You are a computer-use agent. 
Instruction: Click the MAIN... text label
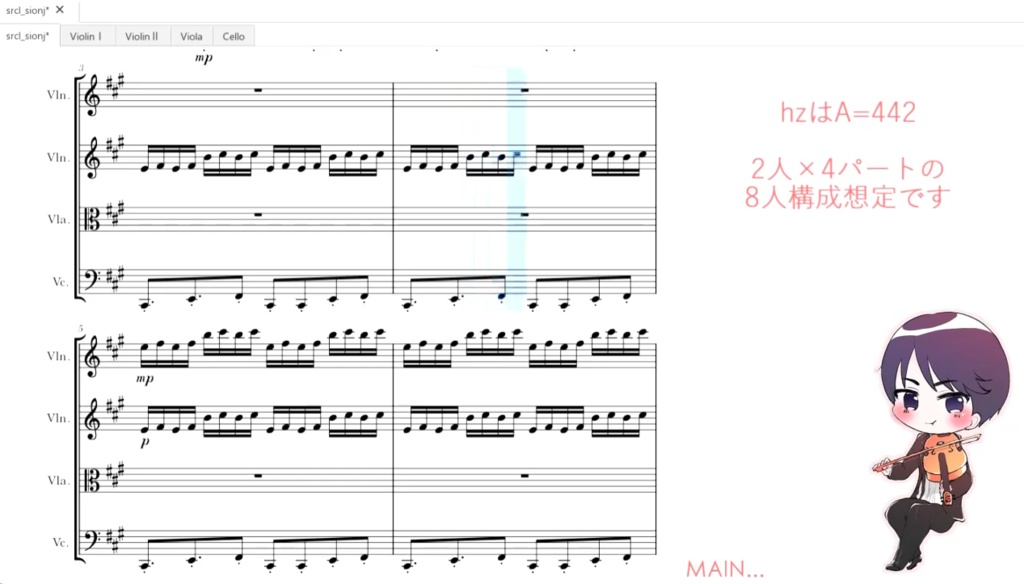click(x=725, y=570)
